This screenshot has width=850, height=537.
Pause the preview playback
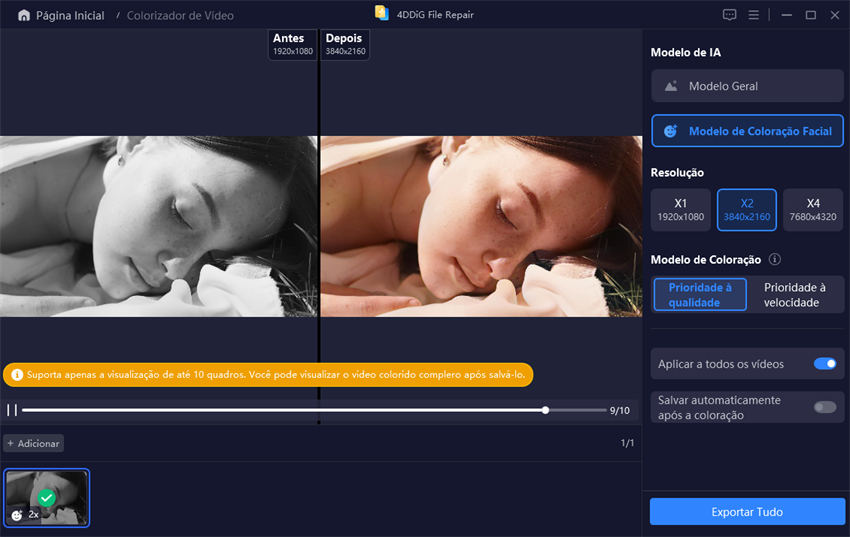point(12,410)
